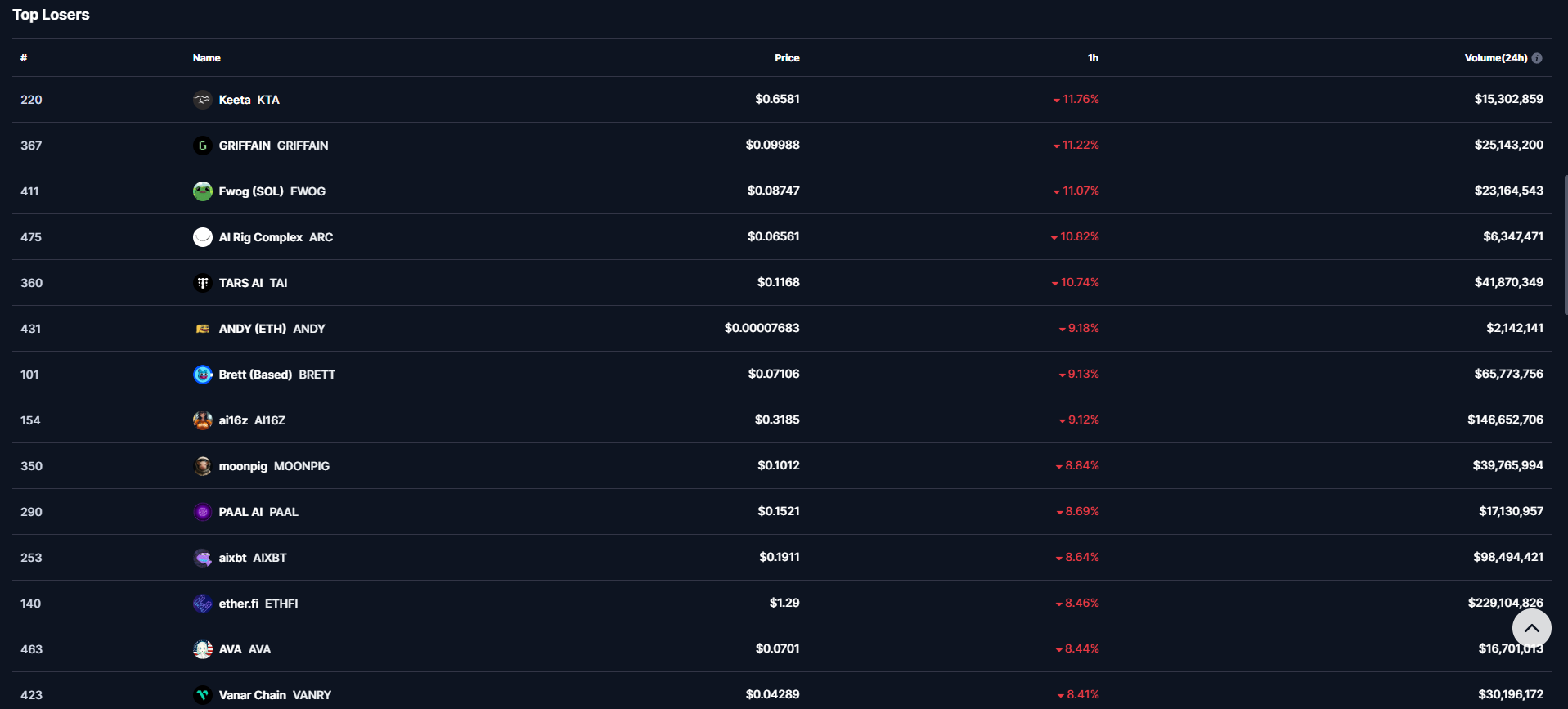Click the Fwog (SOL) frog icon
This screenshot has height=709, width=1568.
202,191
